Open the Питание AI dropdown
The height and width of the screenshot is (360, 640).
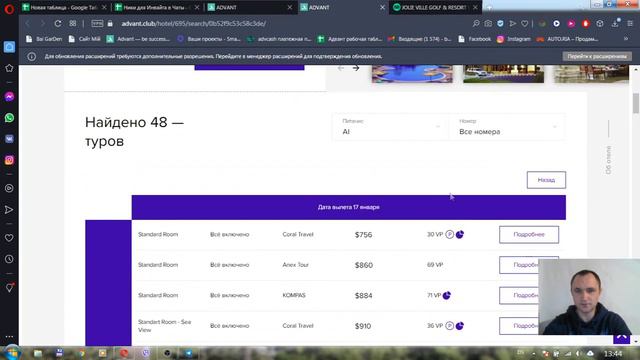(x=391, y=127)
